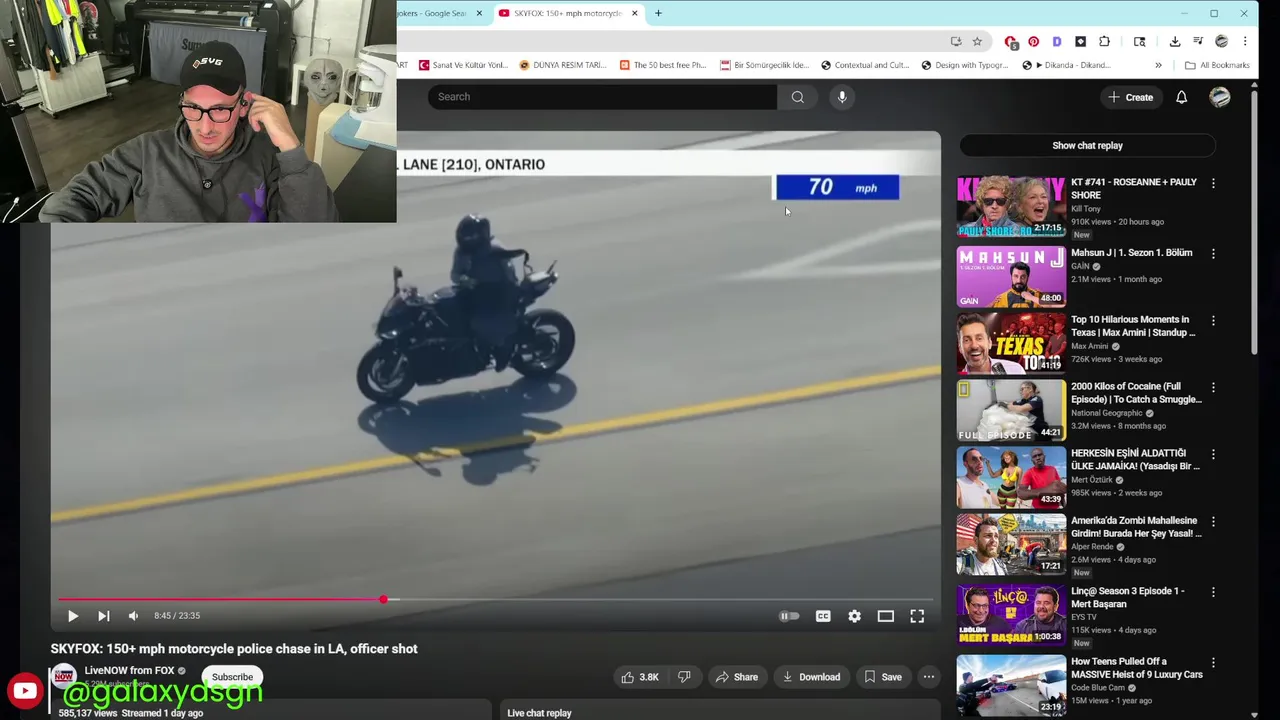This screenshot has width=1280, height=720.
Task: Open the LiveNOW from FOX channel name
Action: click(x=129, y=671)
